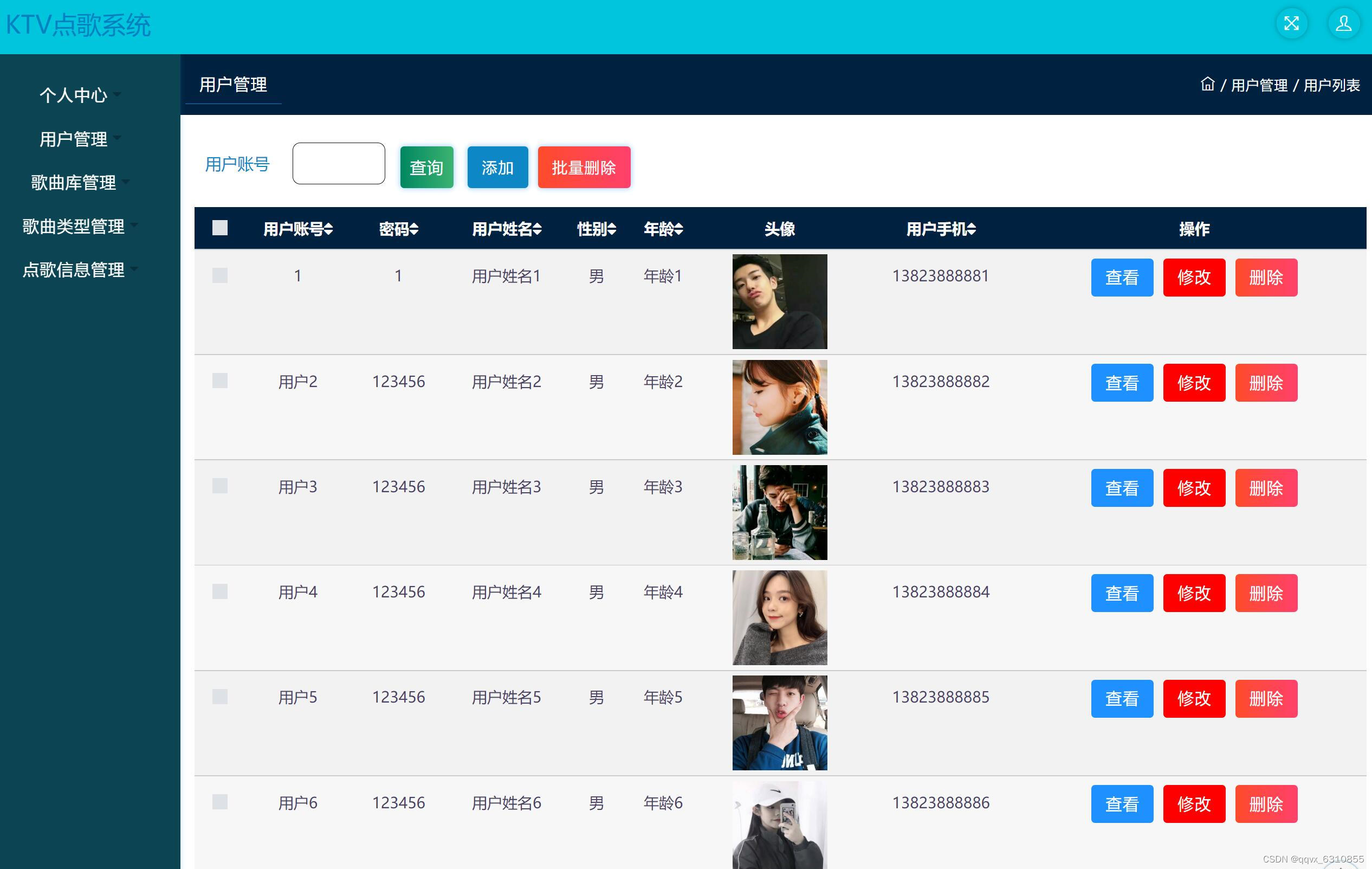Toggle fullscreen using the expand icon

click(x=1292, y=23)
